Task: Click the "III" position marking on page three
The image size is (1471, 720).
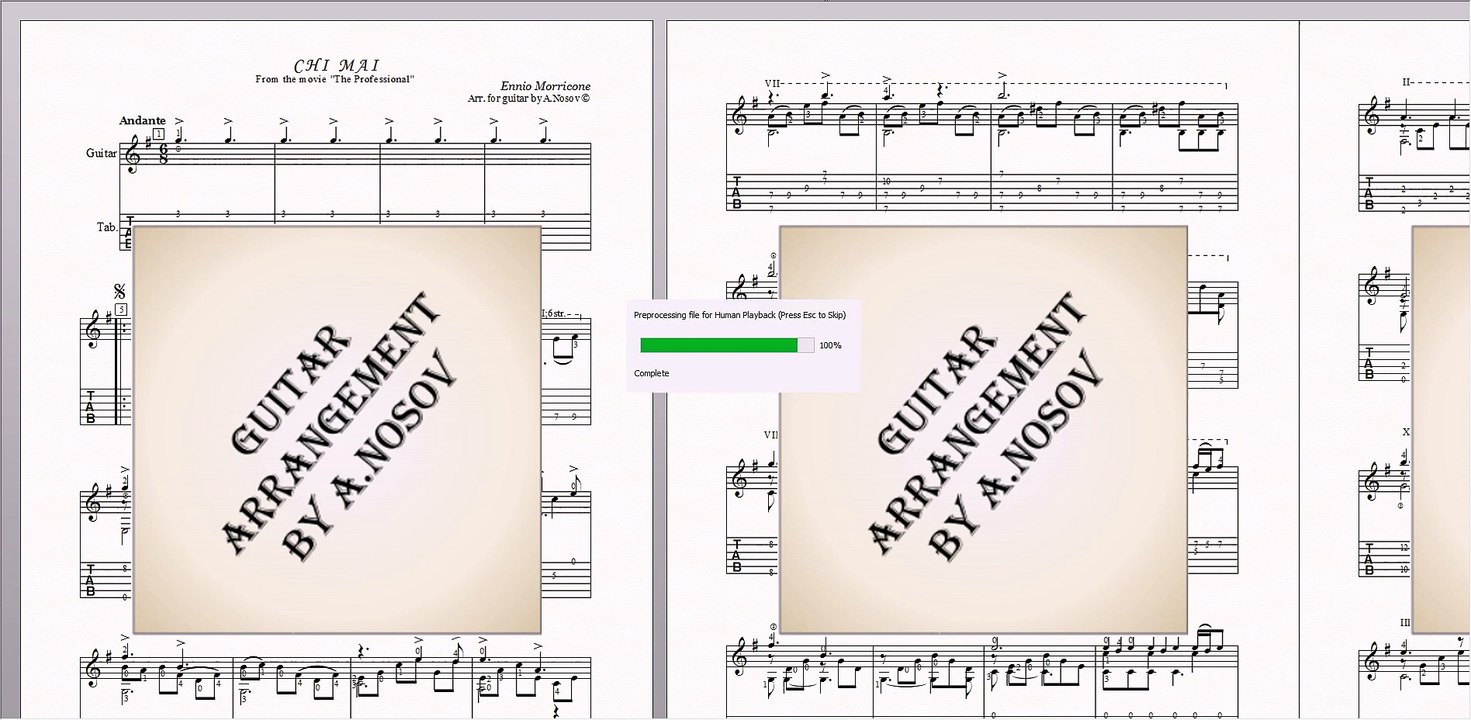Action: tap(1405, 622)
